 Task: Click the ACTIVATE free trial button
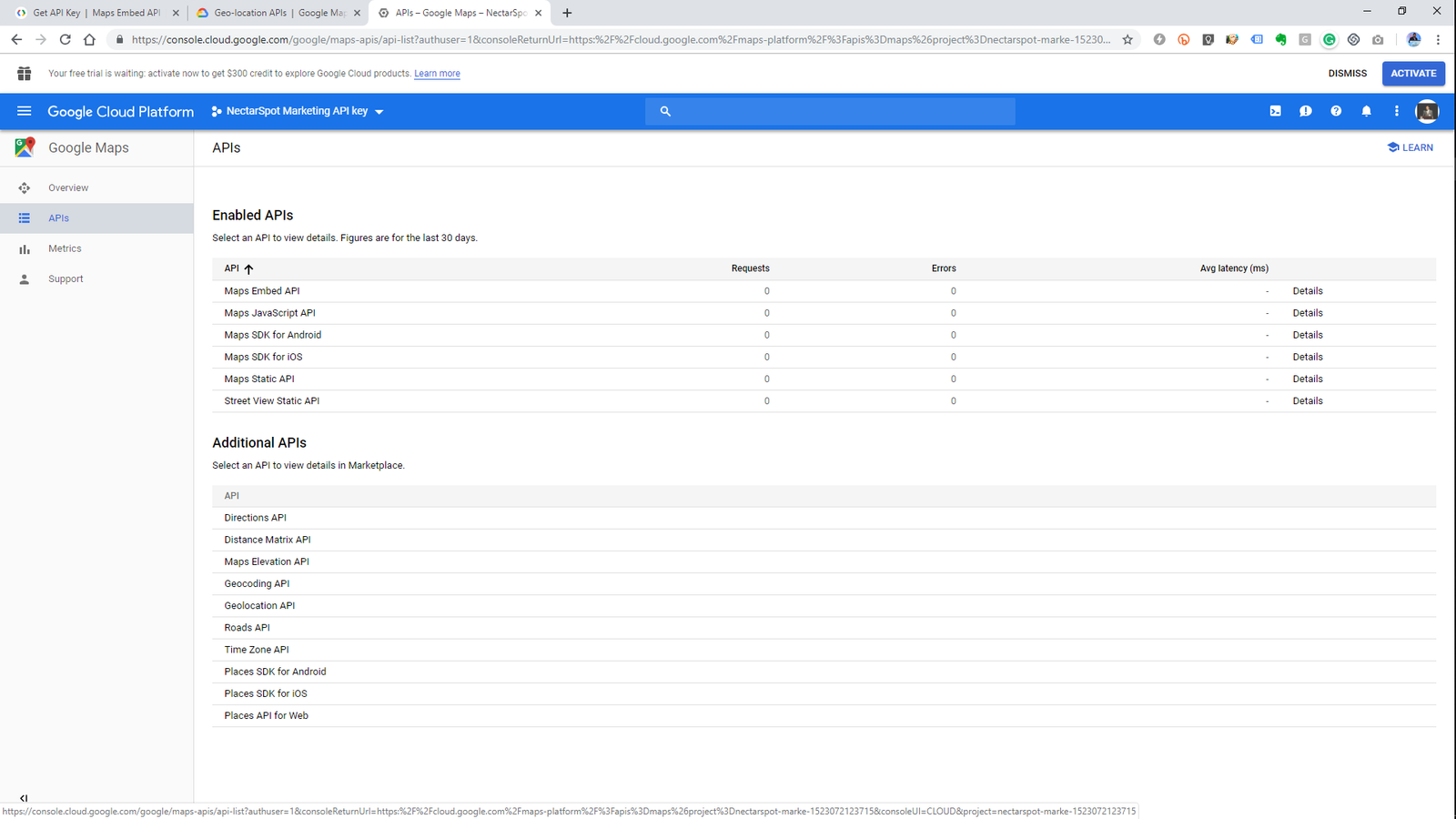(1412, 74)
